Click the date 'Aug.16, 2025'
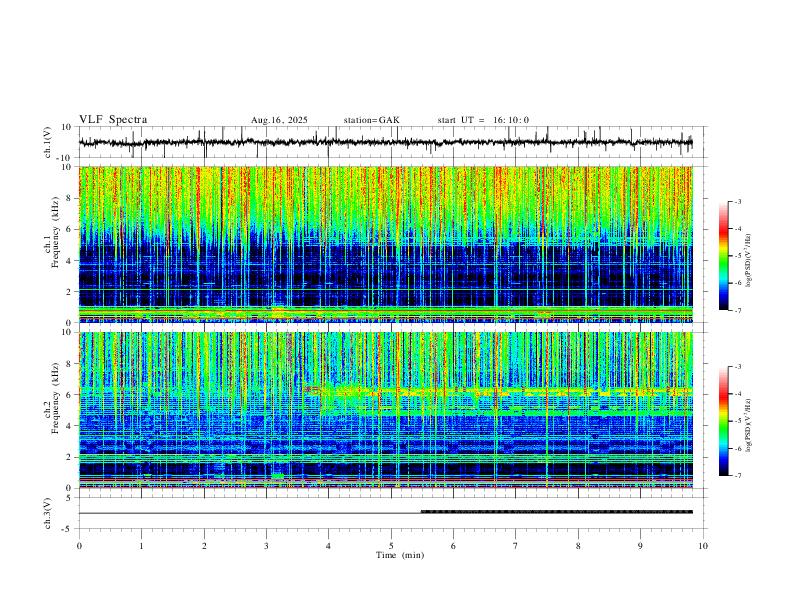Viewport: 792px width, 612px height. click(279, 120)
